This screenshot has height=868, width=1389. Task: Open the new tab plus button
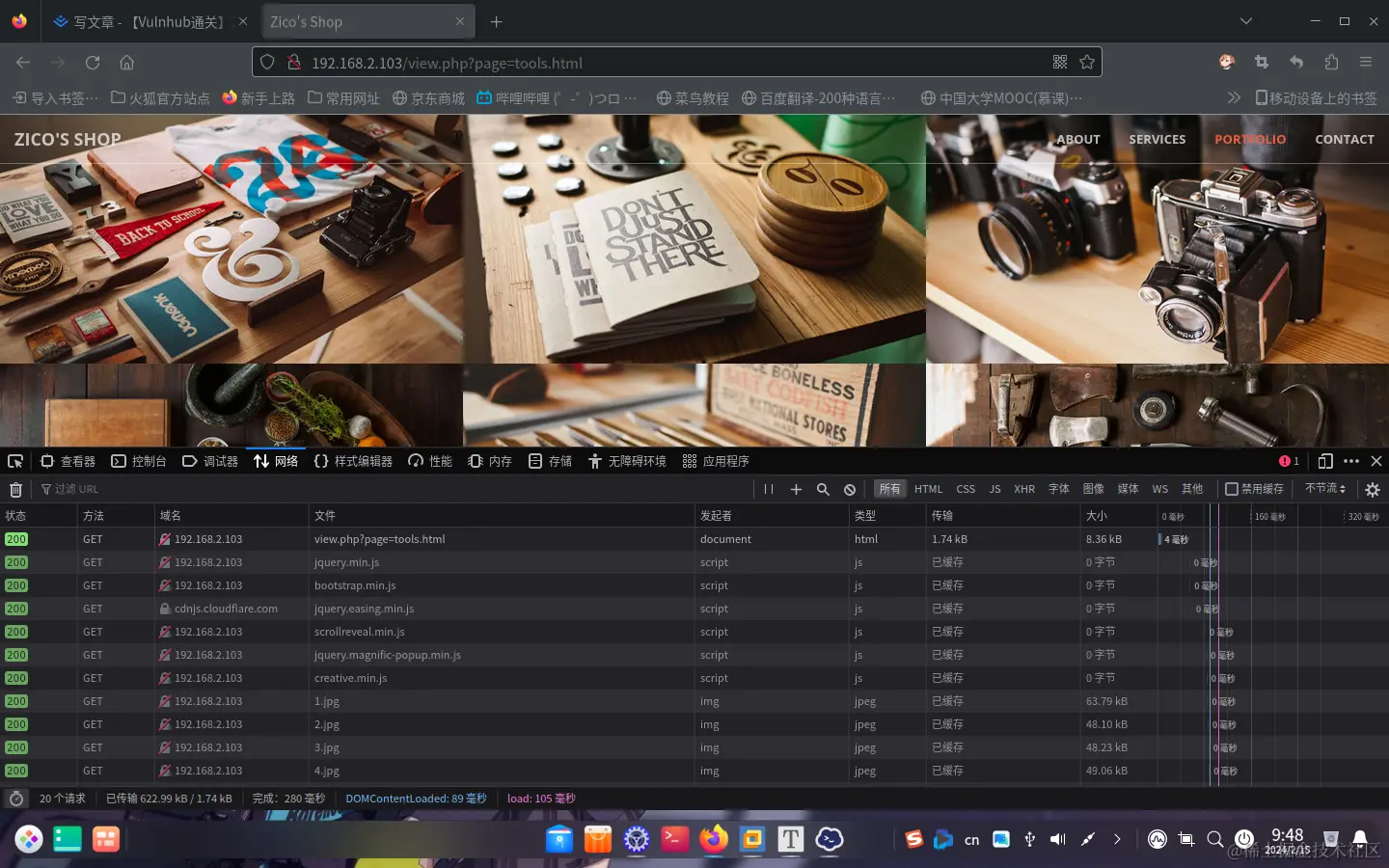pos(496,21)
